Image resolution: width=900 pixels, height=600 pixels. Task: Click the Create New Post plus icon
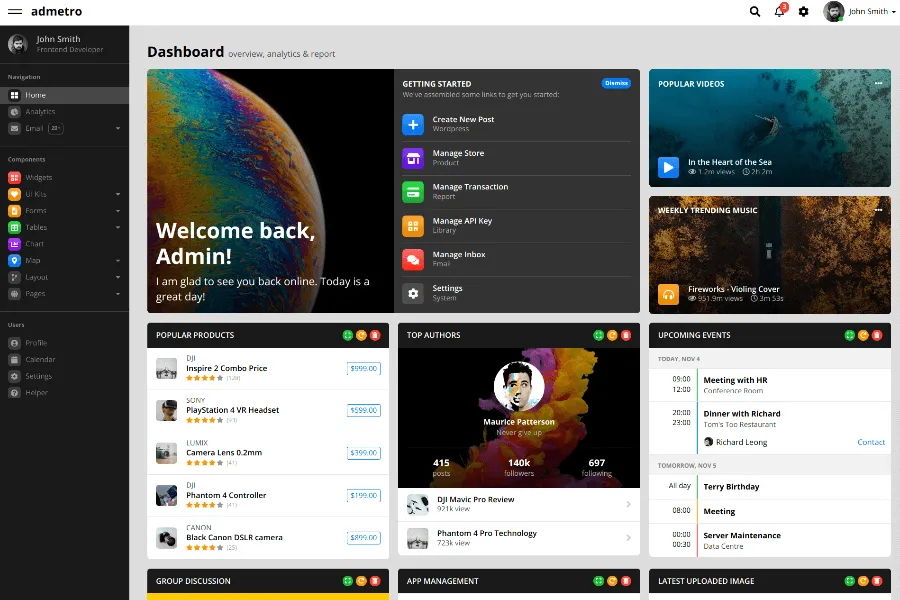click(x=413, y=124)
